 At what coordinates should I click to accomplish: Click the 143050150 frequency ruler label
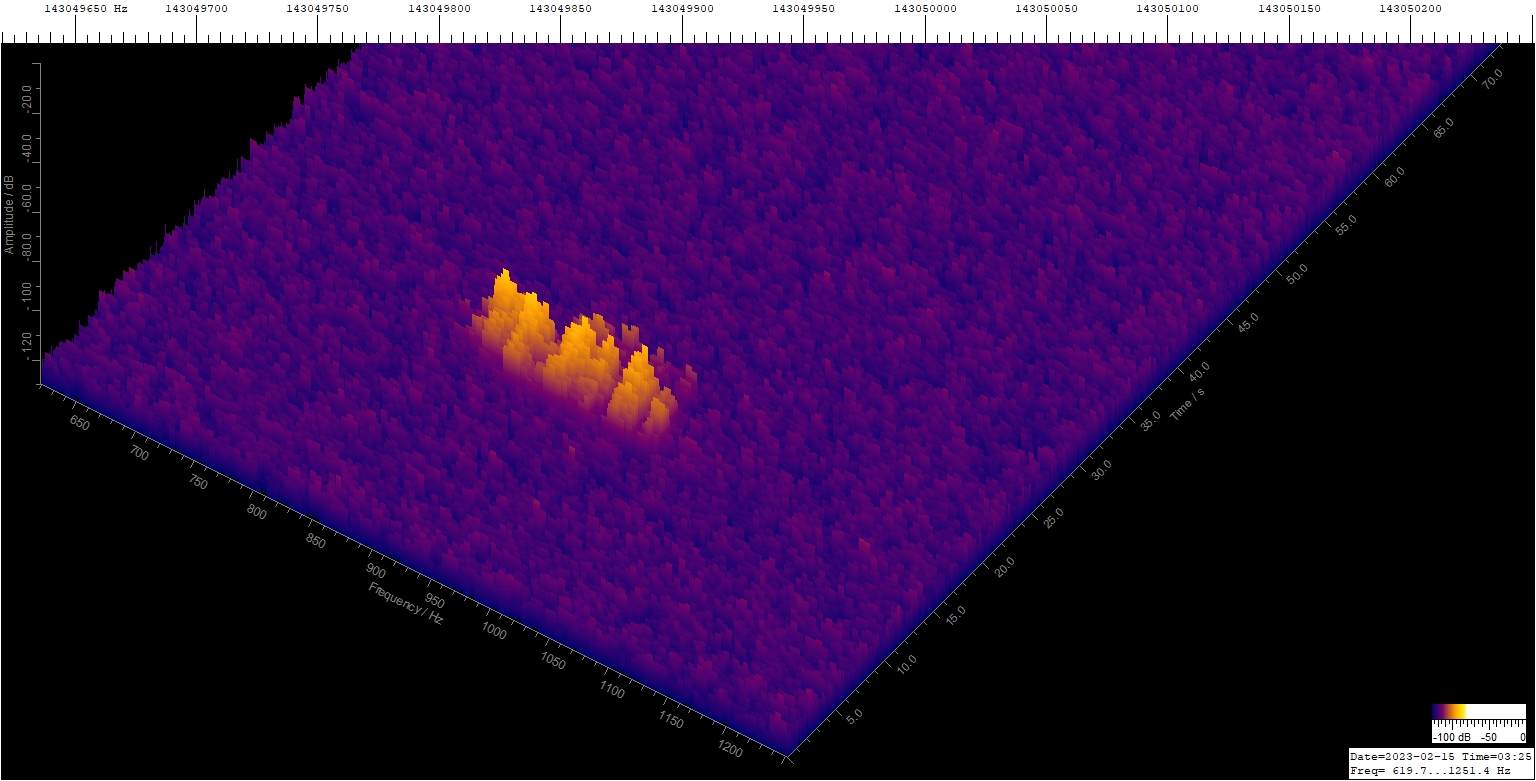(x=1289, y=9)
